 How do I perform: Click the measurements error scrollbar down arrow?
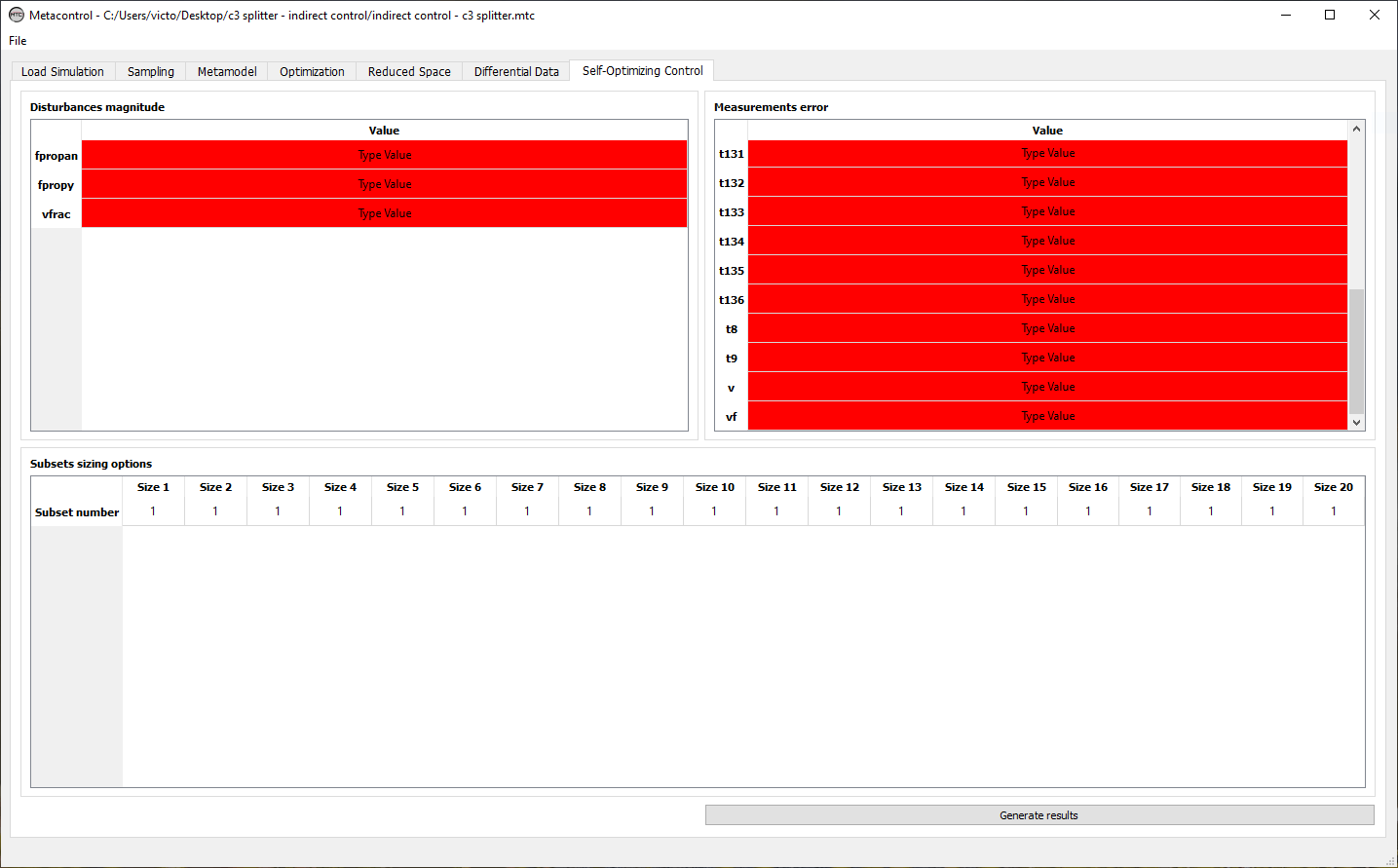coord(1355,423)
